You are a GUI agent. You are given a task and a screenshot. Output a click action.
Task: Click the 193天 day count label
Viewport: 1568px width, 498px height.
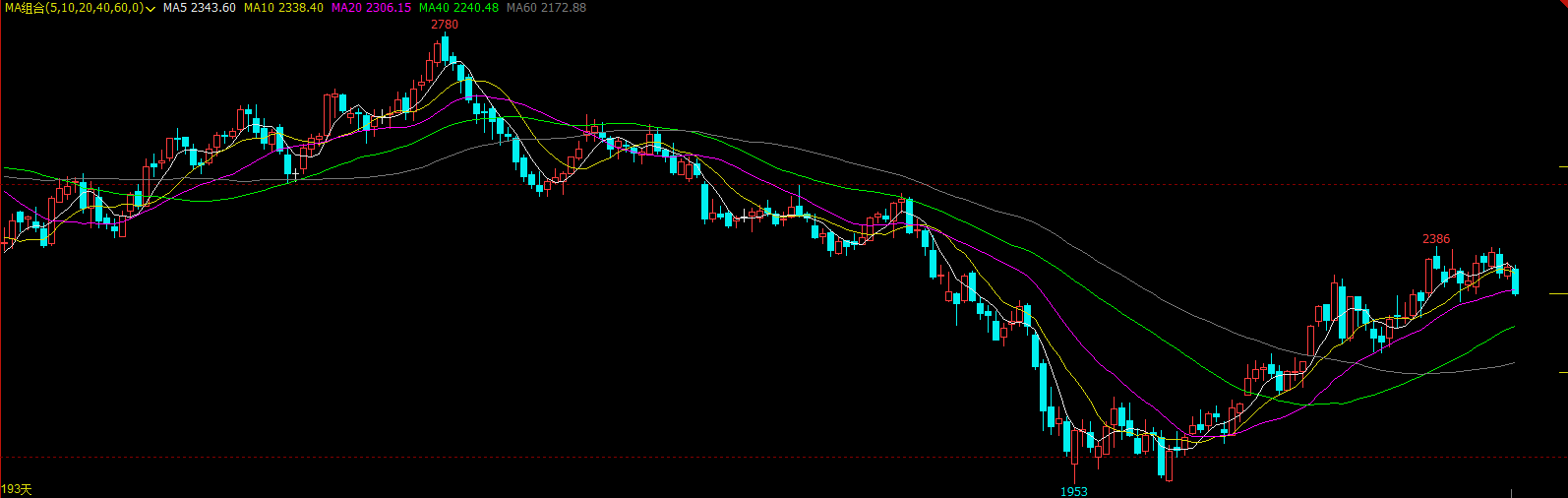[16, 489]
